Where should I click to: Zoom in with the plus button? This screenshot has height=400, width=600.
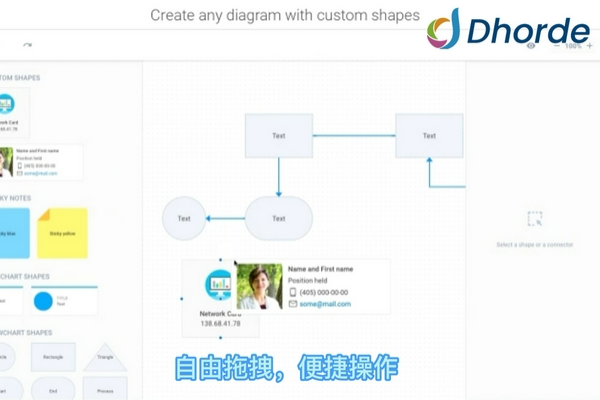[589, 45]
